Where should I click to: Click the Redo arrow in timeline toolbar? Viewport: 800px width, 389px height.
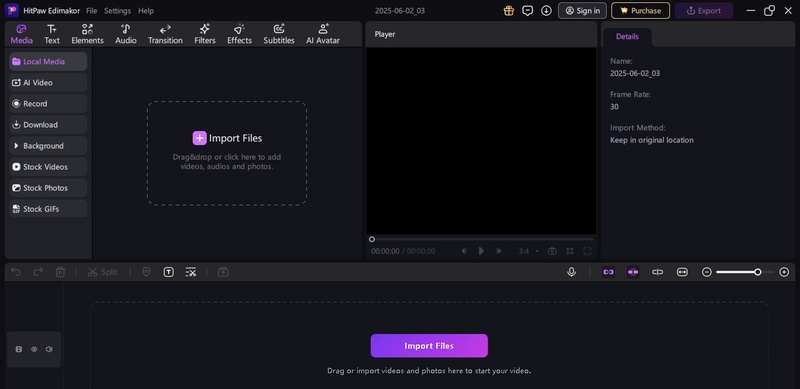coord(38,272)
